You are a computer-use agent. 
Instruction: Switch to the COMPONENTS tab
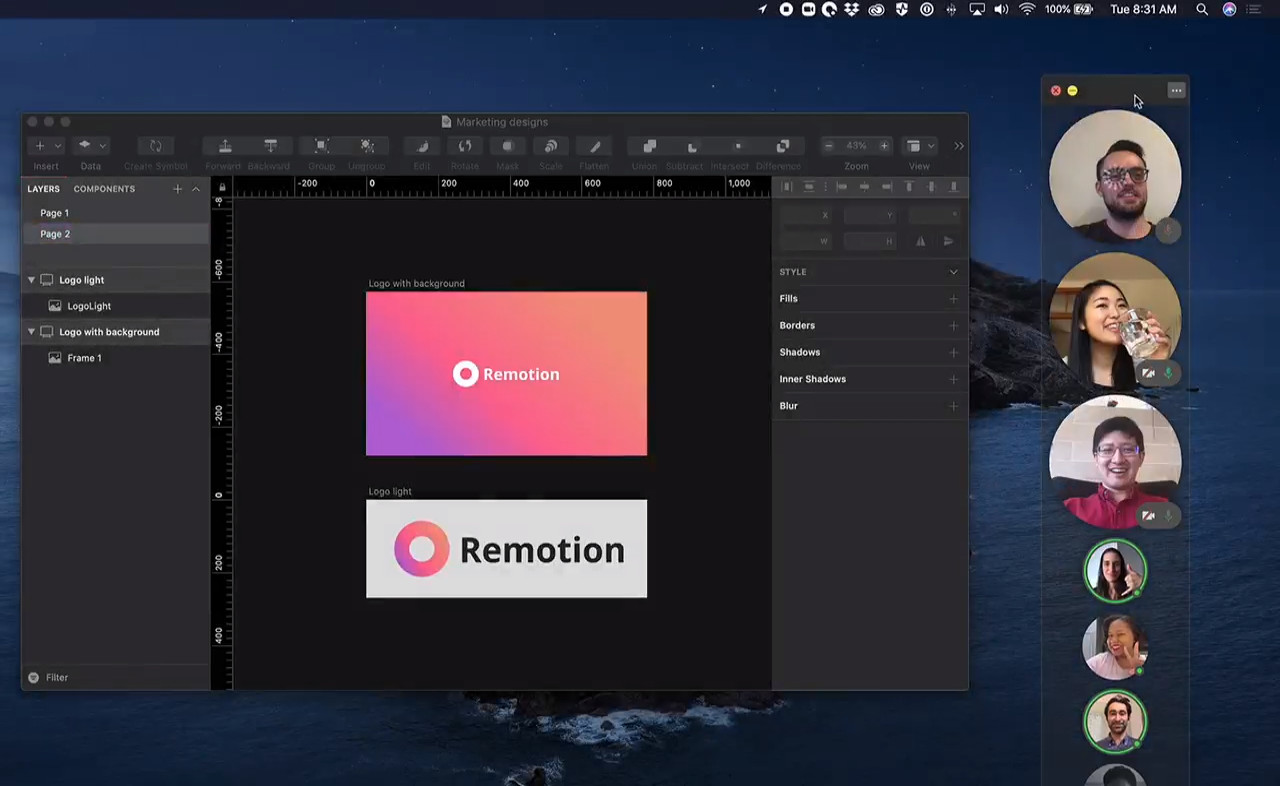(104, 189)
